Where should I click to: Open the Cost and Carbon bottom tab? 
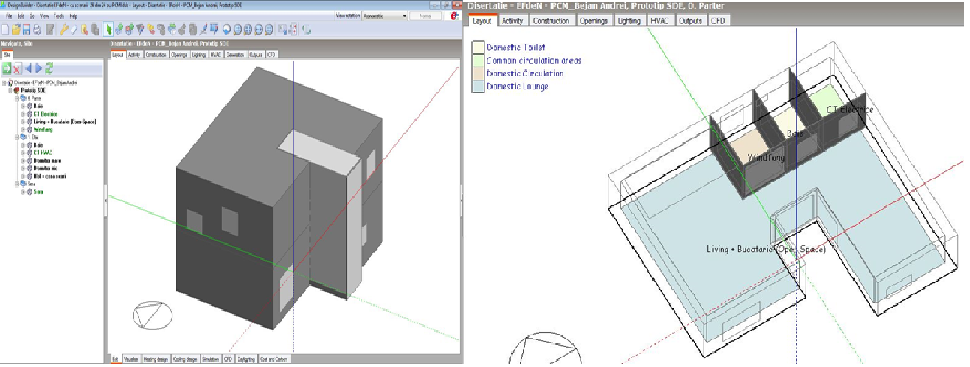pyautogui.click(x=274, y=359)
